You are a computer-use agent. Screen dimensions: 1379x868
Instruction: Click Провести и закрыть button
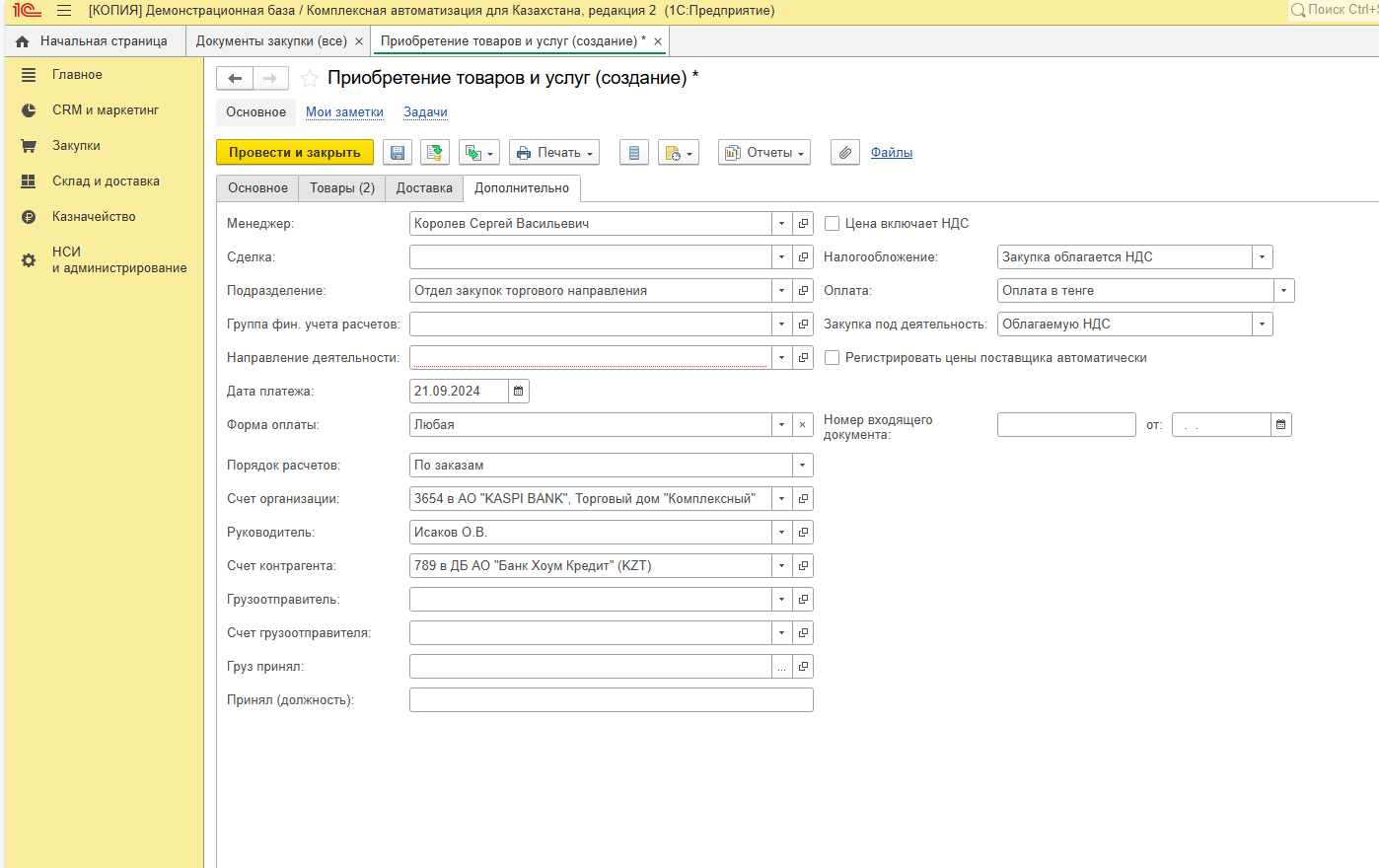pyautogui.click(x=294, y=153)
